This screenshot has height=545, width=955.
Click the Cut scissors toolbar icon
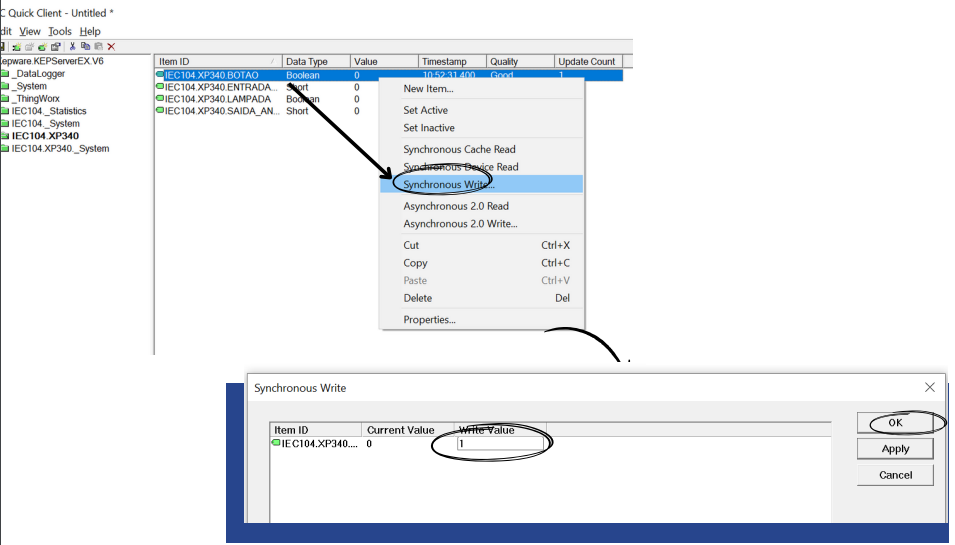72,47
